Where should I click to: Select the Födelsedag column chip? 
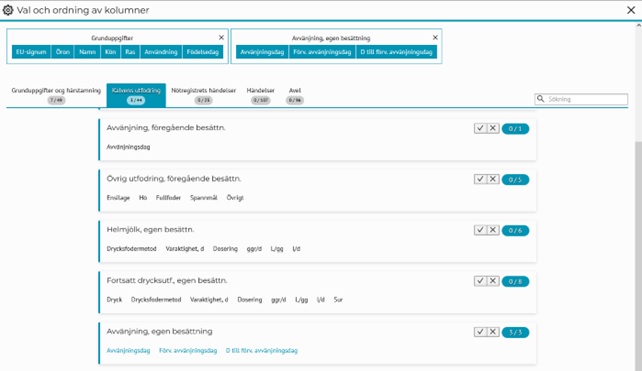(203, 52)
